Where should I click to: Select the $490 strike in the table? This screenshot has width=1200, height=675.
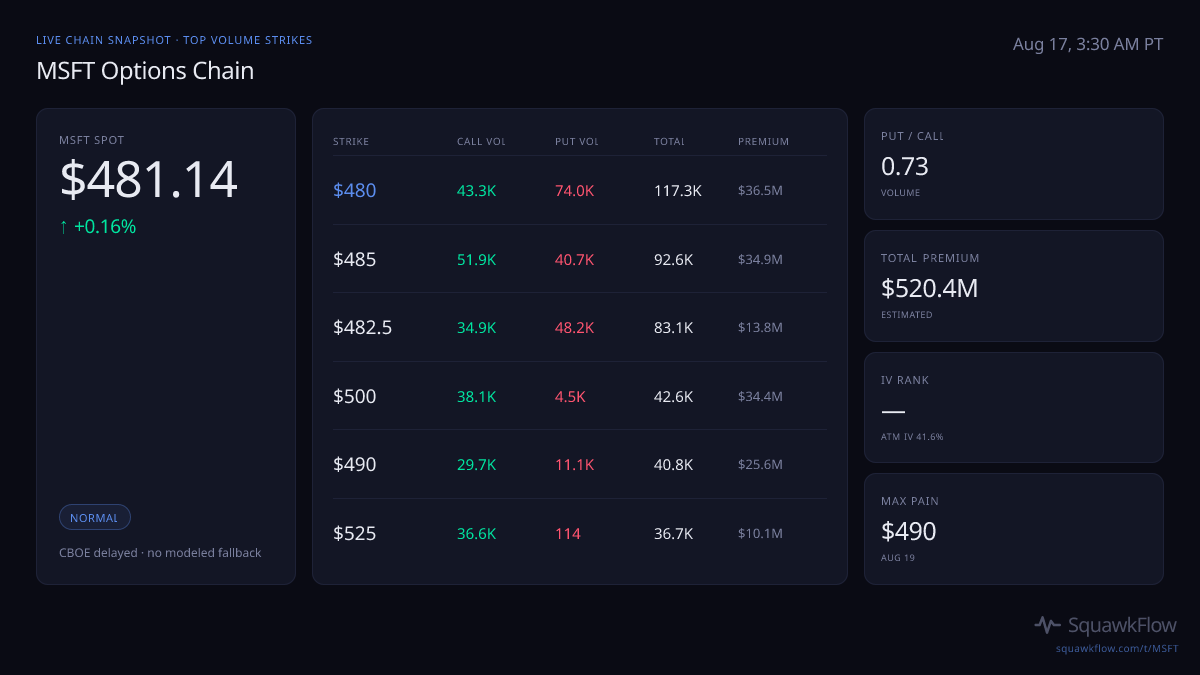pos(355,464)
